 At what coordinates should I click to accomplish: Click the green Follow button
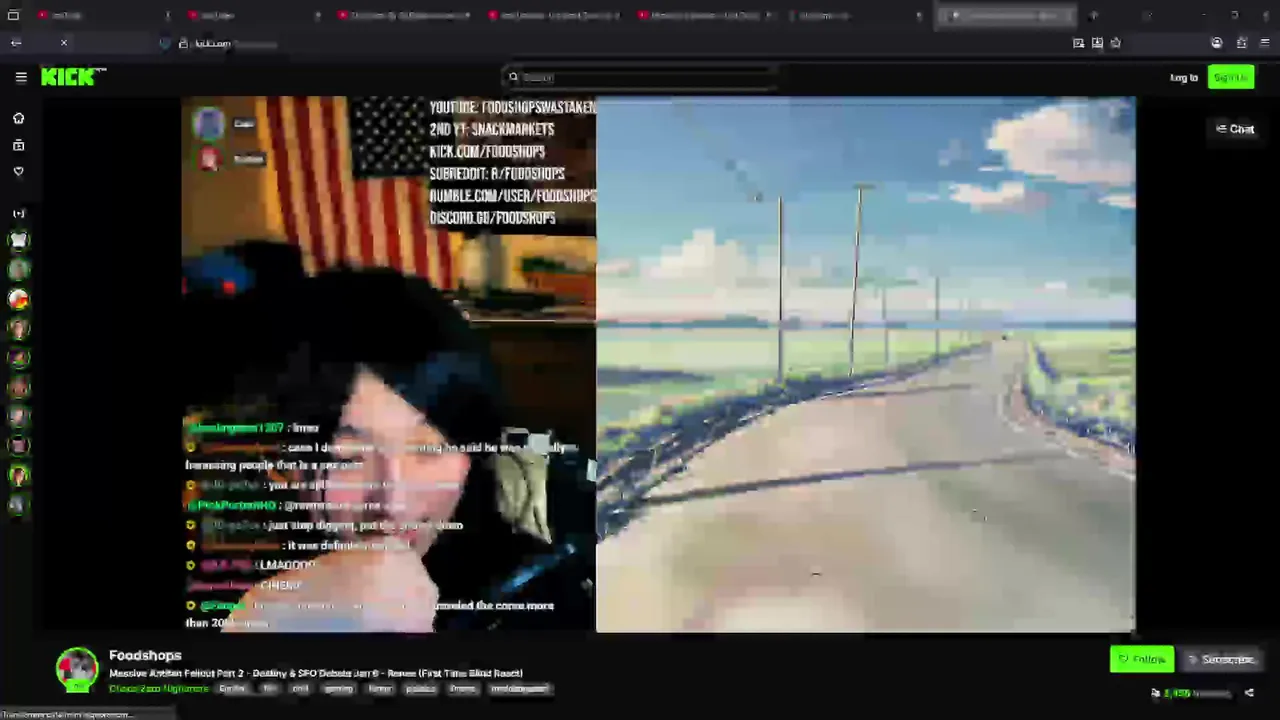click(x=1141, y=659)
